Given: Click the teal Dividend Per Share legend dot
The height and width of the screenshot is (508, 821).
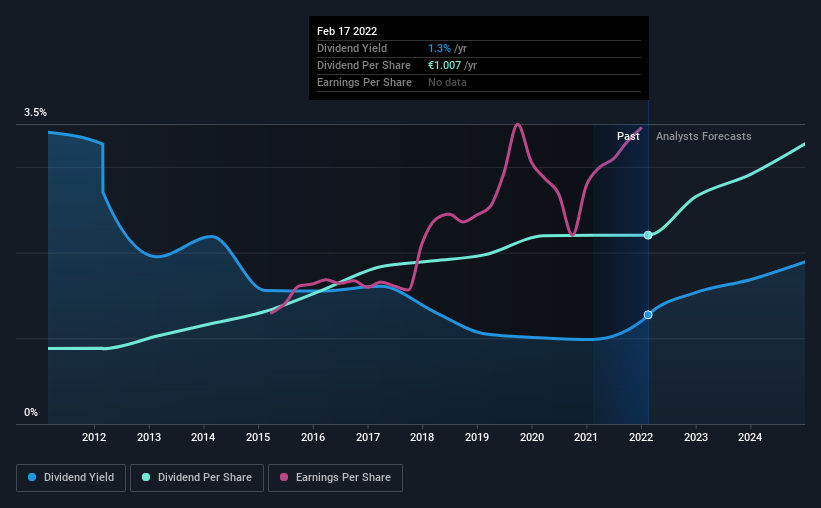Looking at the screenshot, I should [x=146, y=477].
